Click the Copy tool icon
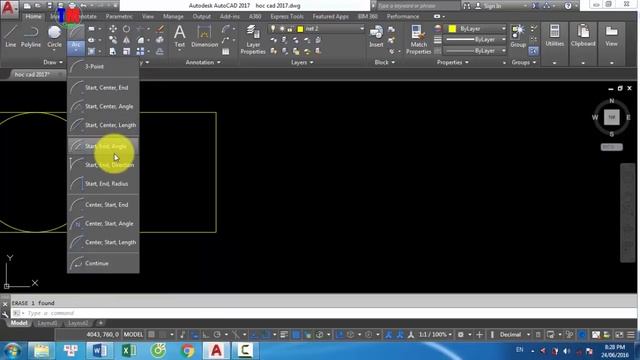640x360 pixels. tap(113, 40)
